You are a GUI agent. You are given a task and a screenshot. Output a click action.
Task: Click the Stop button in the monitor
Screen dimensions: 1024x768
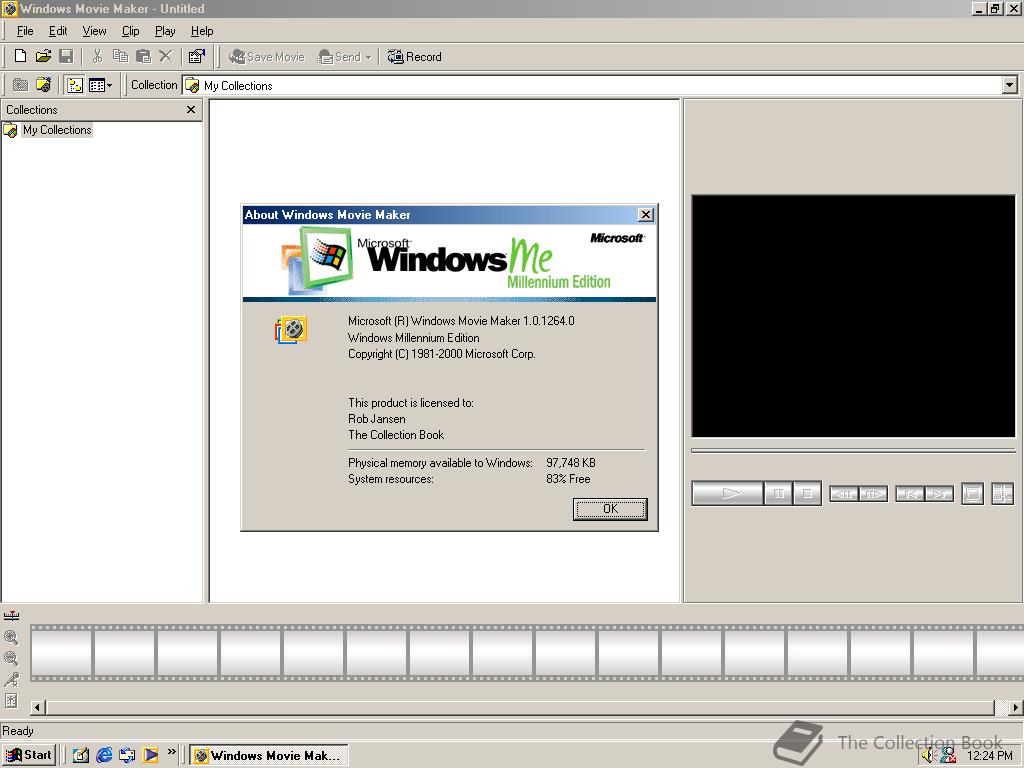pos(807,493)
